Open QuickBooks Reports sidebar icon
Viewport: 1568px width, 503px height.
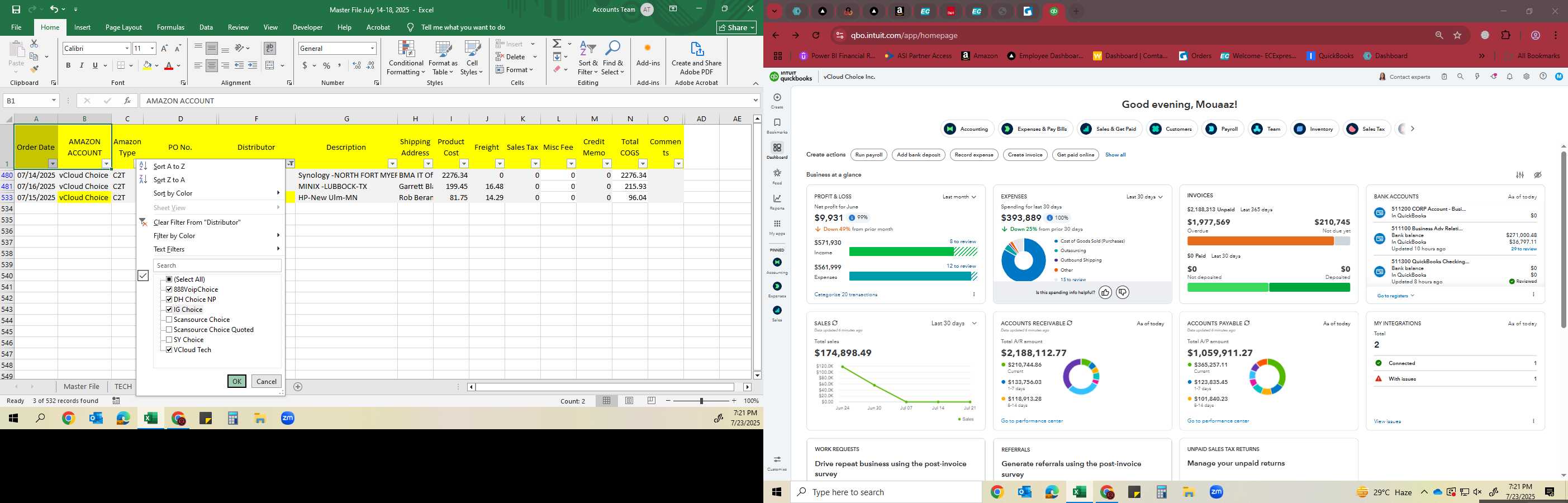point(777,202)
